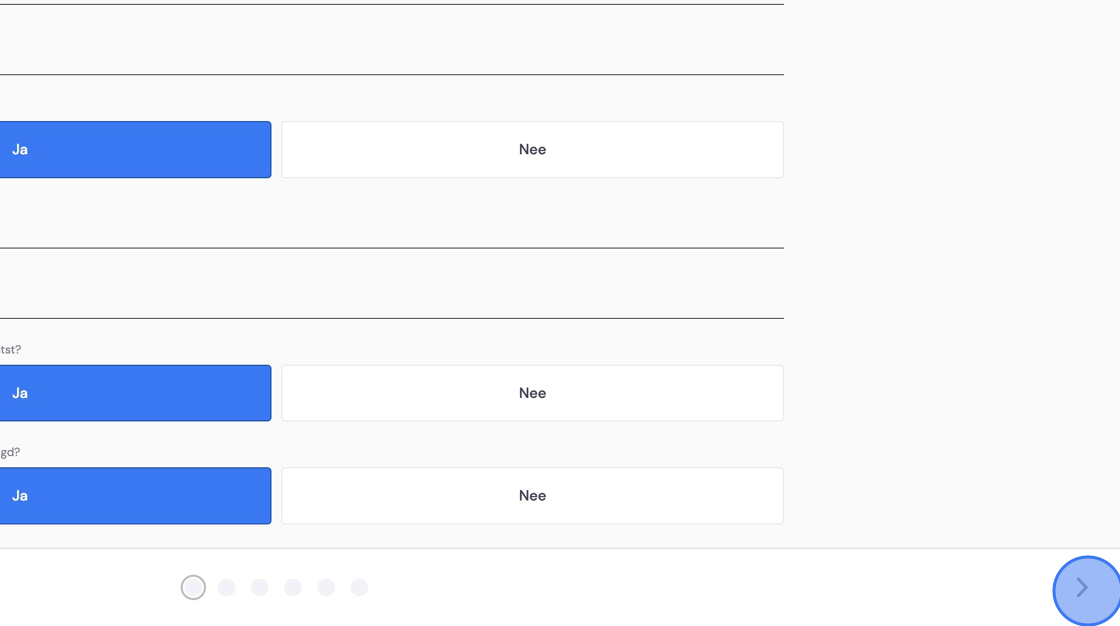Jump to the second pagination dot
The height and width of the screenshot is (626, 1120).
coord(226,587)
